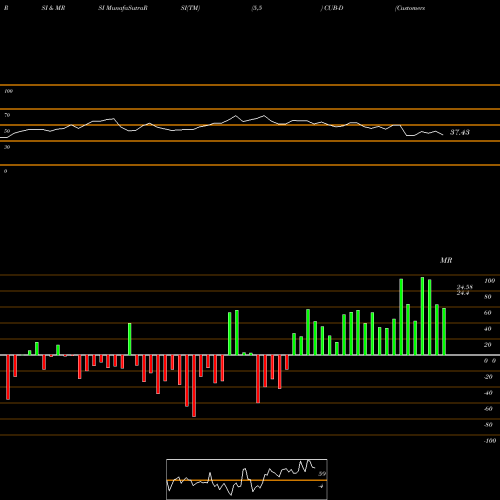This screenshot has width=500, height=500.
Task: Click the 'CUB-D' ticker symbol text
Action: (333, 8)
